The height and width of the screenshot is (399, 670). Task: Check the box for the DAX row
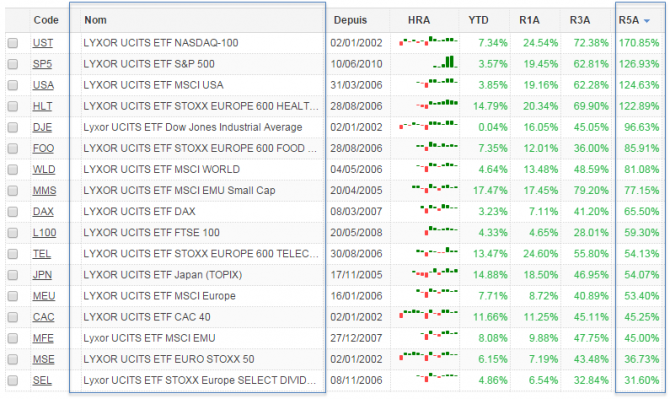point(13,211)
